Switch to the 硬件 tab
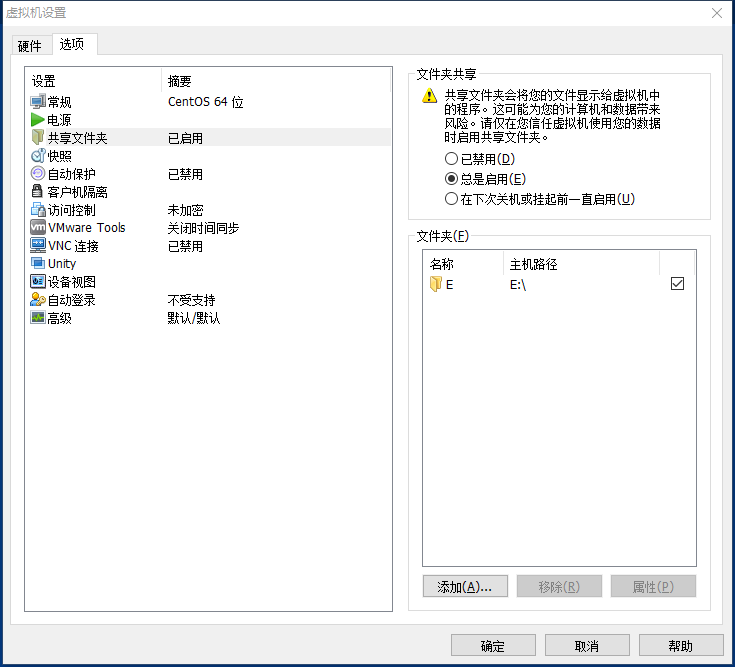The width and height of the screenshot is (735, 667). pyautogui.click(x=30, y=46)
